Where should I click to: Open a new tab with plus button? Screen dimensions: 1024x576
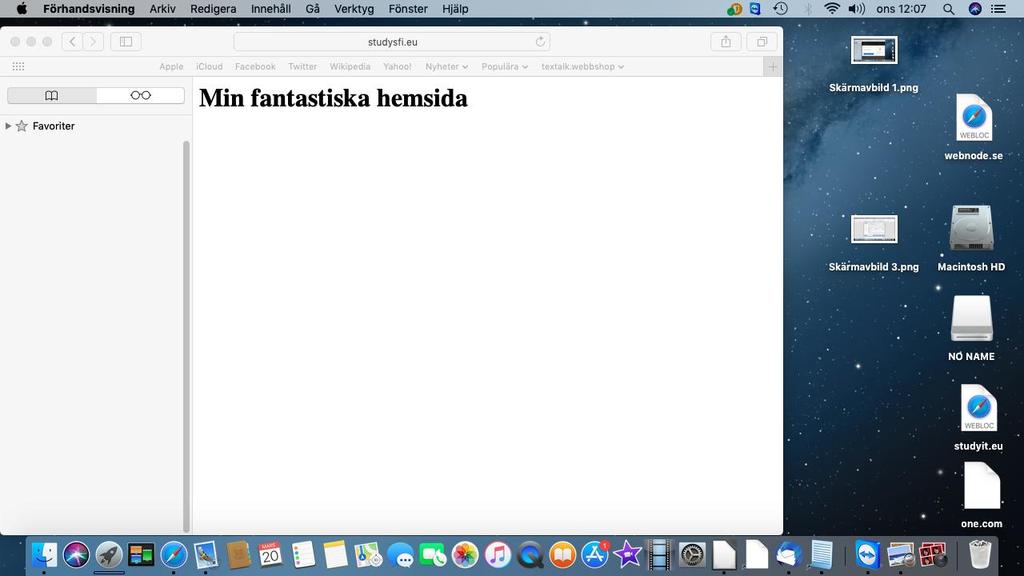773,67
